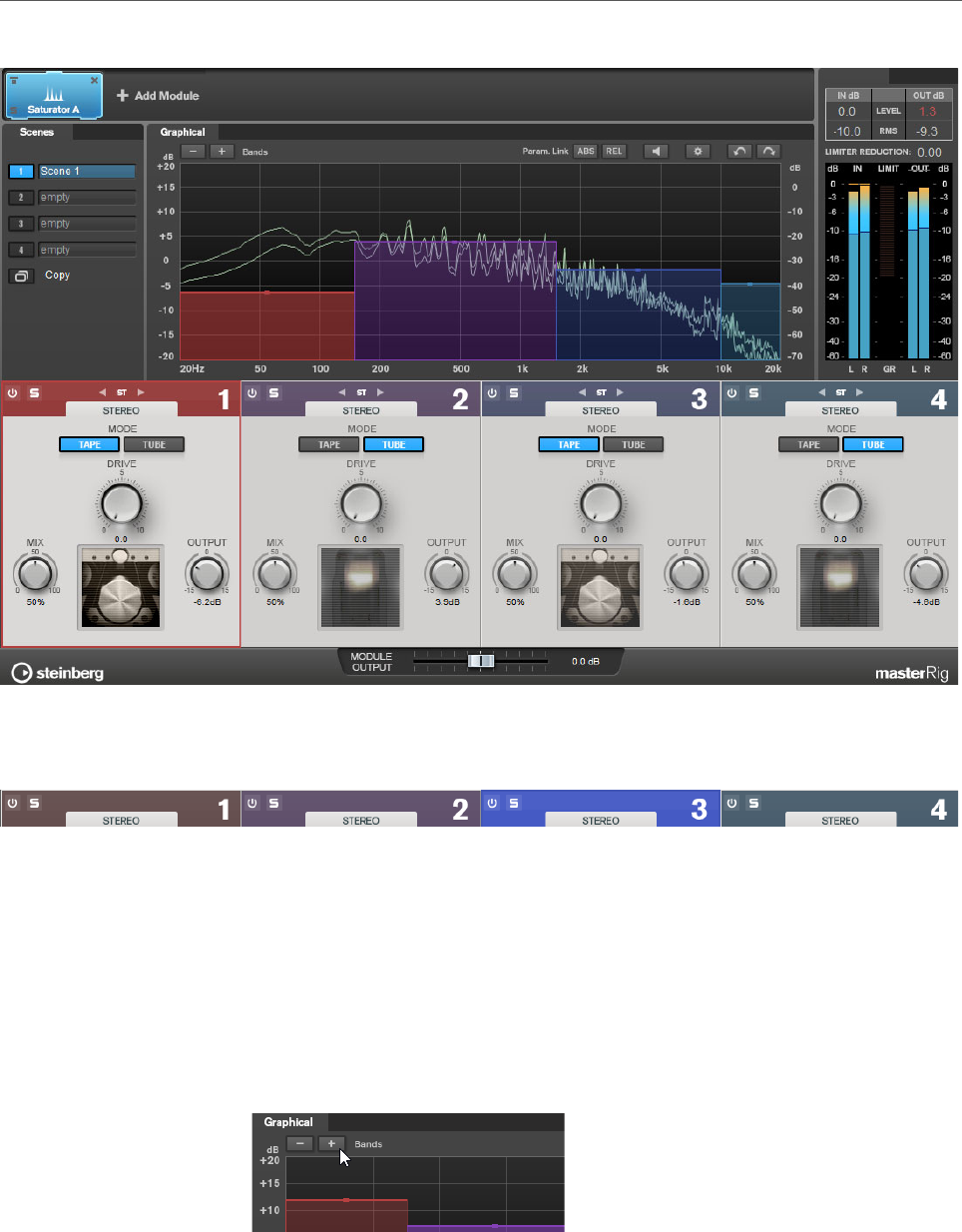
Task: Choose TAPE mode for band 4
Action: 809,444
